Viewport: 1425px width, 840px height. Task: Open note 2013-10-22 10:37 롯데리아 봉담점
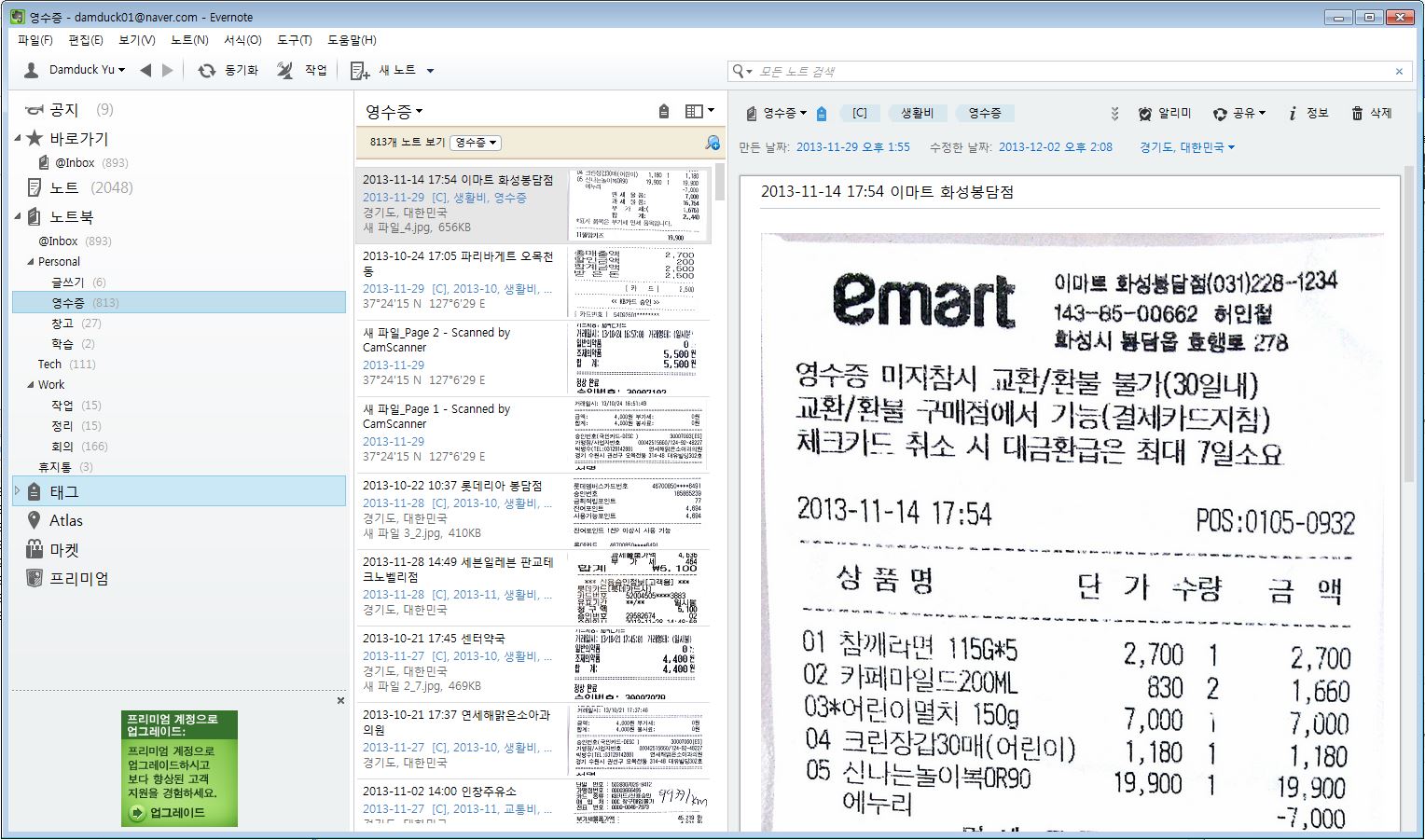coord(533,511)
